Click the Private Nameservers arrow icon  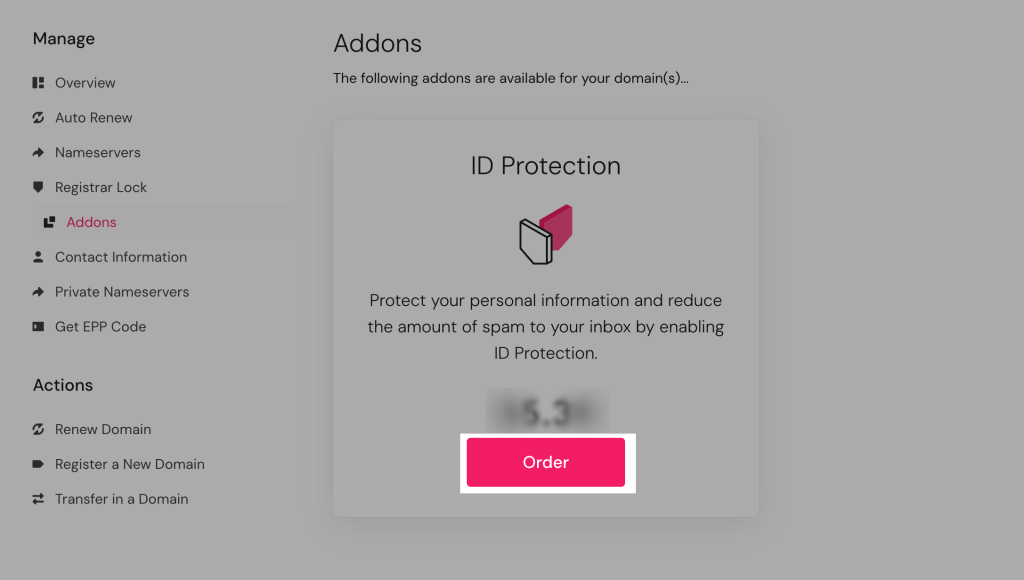38,292
